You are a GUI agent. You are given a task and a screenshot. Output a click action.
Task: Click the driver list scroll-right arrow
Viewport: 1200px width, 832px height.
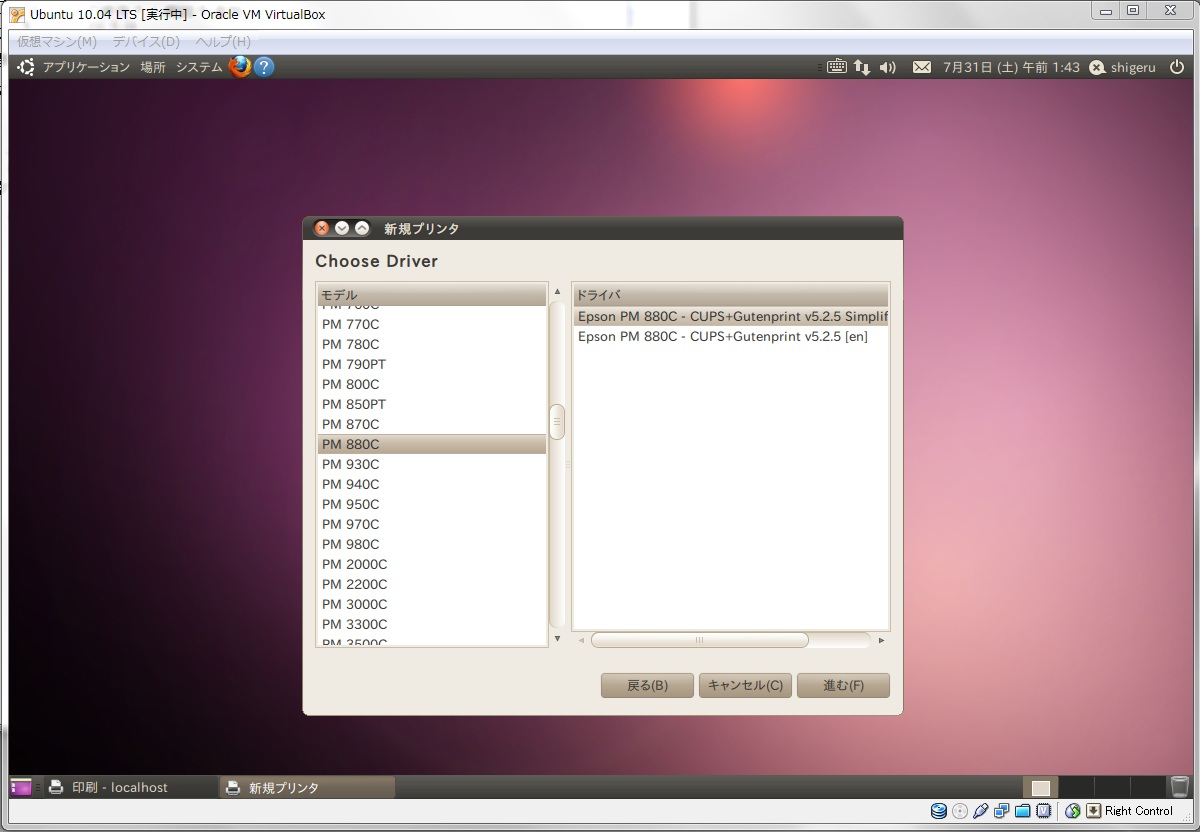[881, 640]
